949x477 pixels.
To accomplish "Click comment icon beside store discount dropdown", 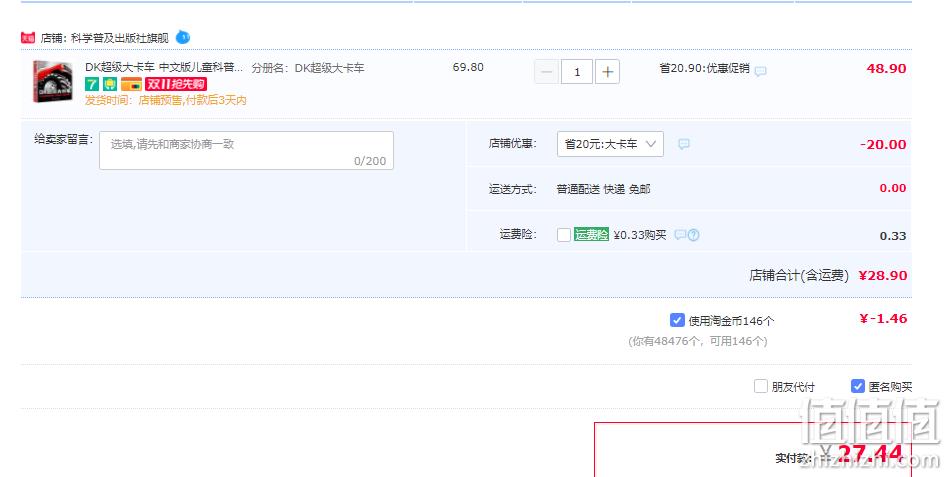I will 684,144.
